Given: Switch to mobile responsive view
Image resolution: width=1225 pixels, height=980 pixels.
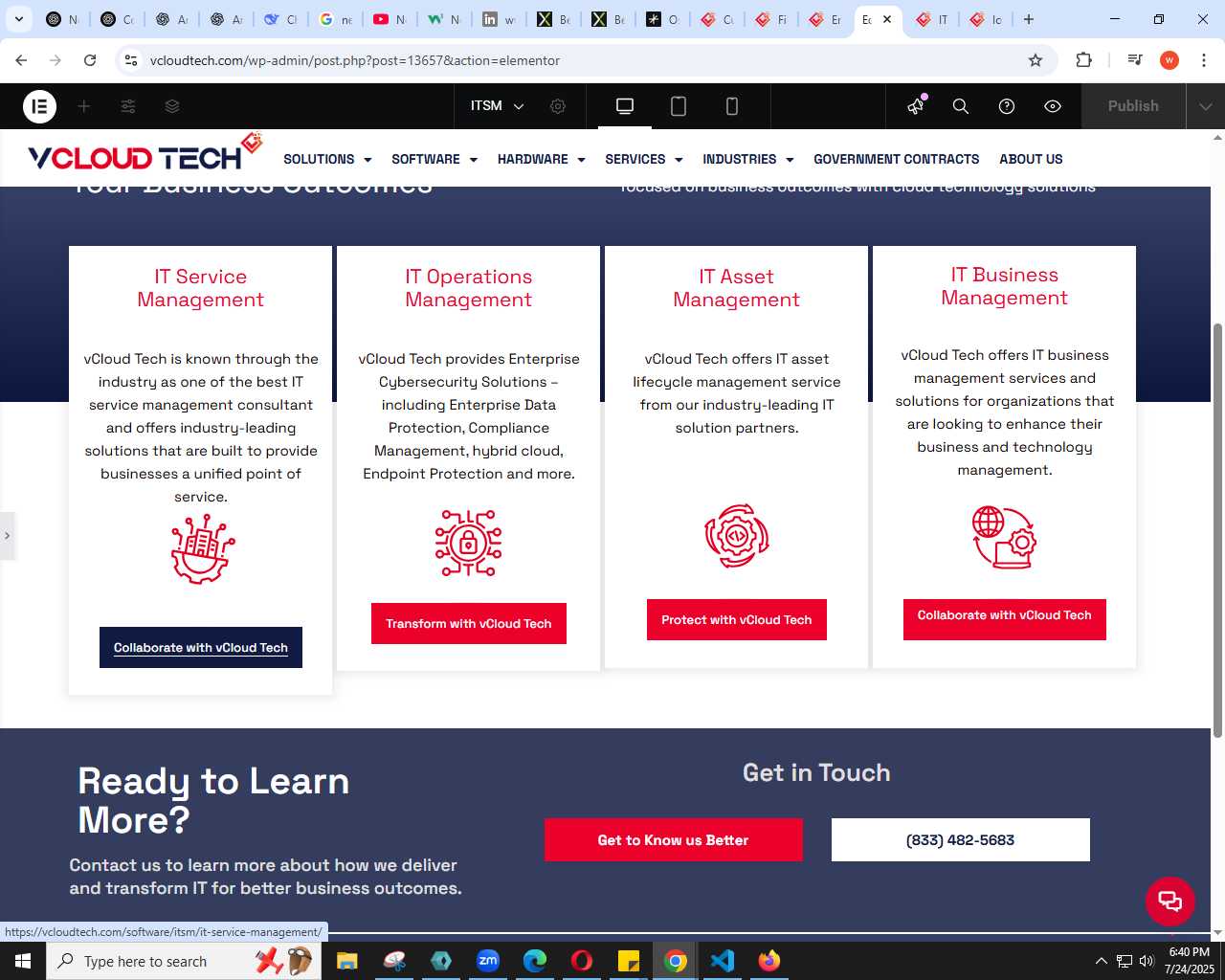Looking at the screenshot, I should click(x=732, y=106).
